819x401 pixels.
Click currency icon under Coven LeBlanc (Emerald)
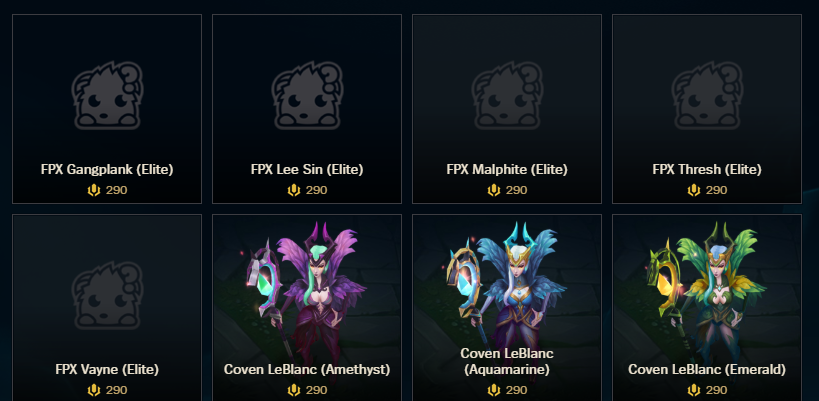[694, 390]
